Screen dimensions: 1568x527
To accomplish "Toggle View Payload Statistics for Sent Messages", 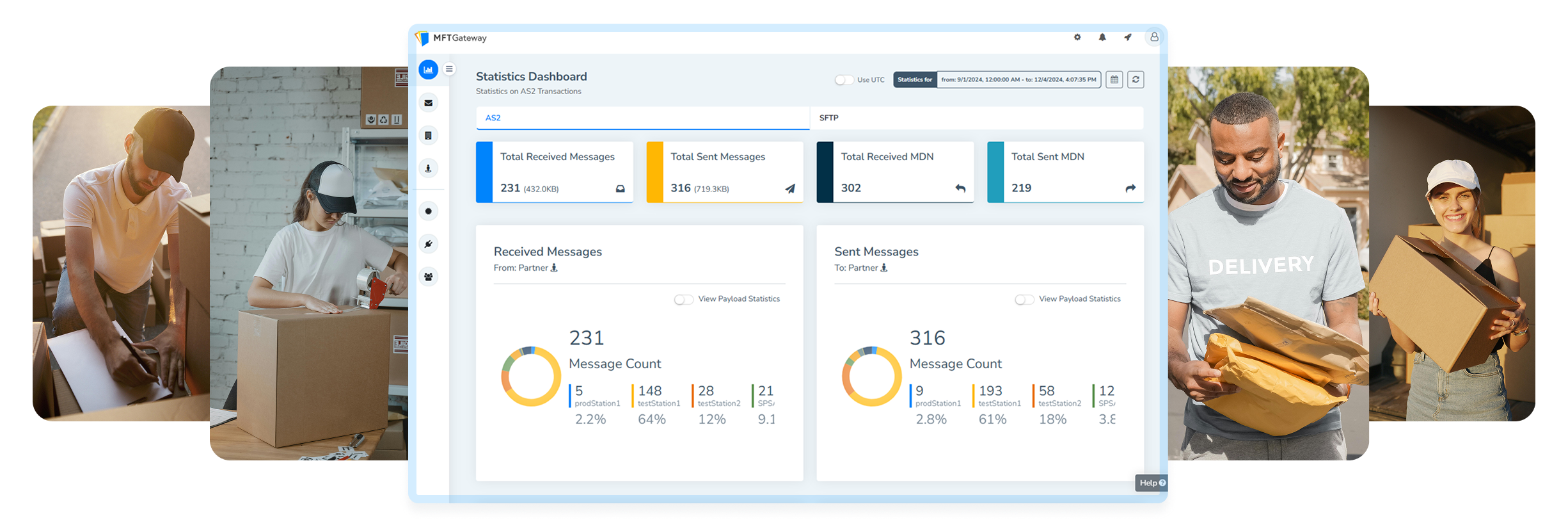I will click(x=1024, y=300).
